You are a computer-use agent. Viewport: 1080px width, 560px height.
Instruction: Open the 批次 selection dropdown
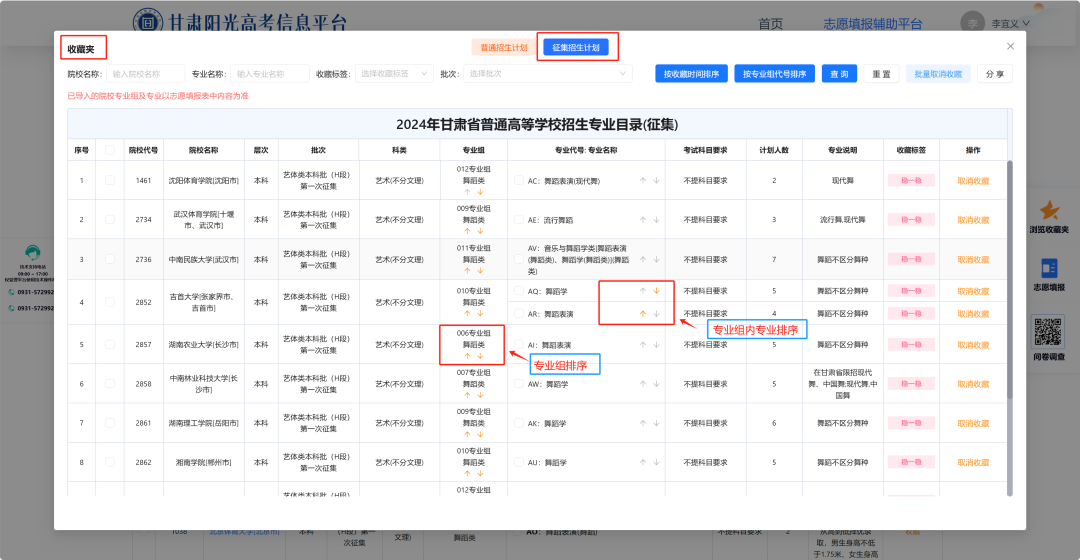click(x=547, y=74)
